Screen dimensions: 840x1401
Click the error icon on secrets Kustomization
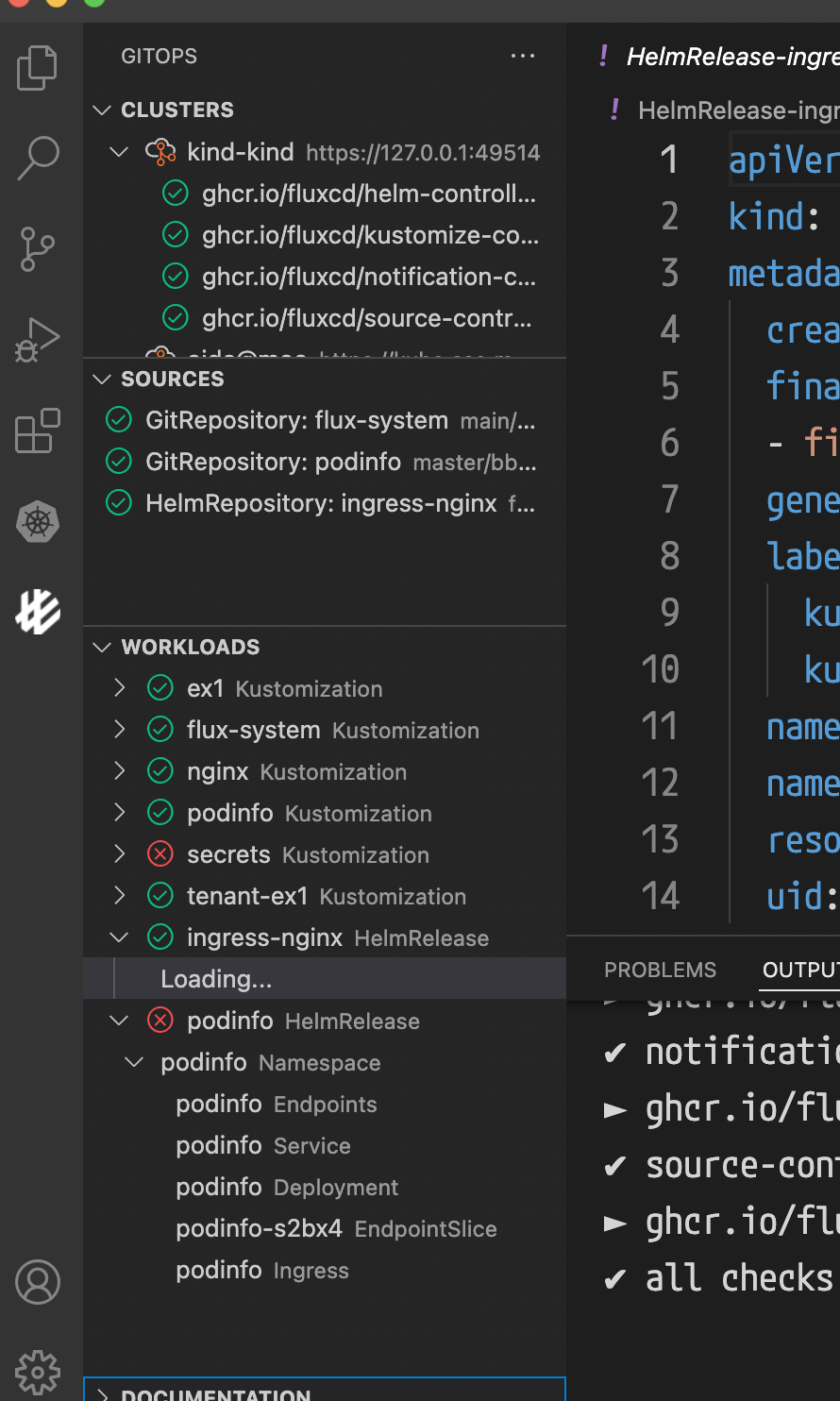tap(160, 853)
